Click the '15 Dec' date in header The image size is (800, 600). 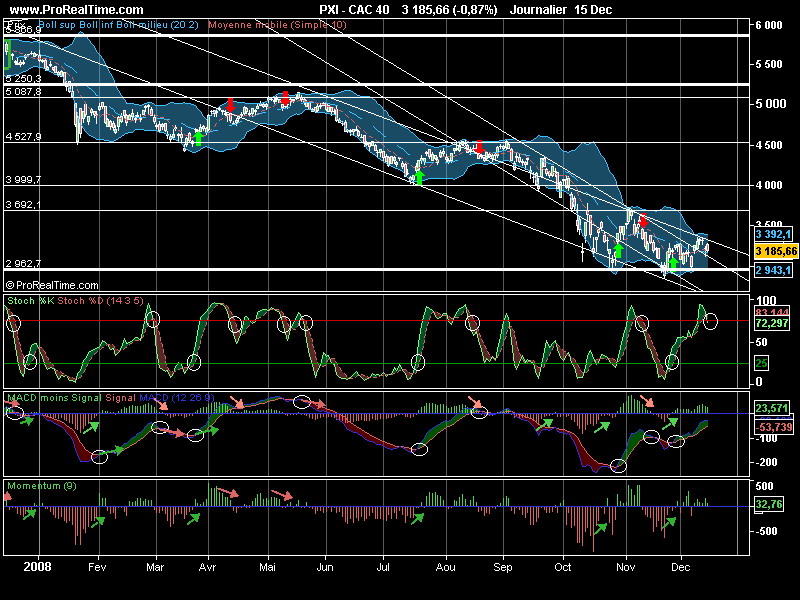point(593,10)
